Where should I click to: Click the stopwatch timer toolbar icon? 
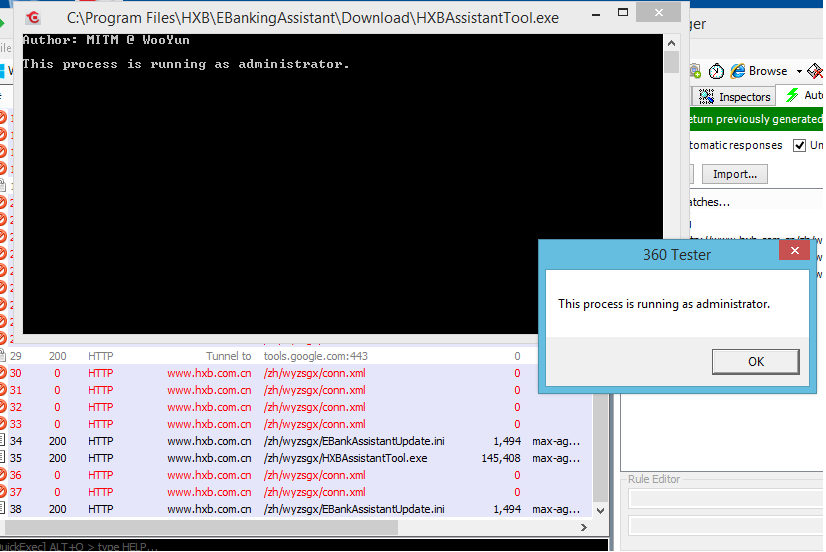716,71
